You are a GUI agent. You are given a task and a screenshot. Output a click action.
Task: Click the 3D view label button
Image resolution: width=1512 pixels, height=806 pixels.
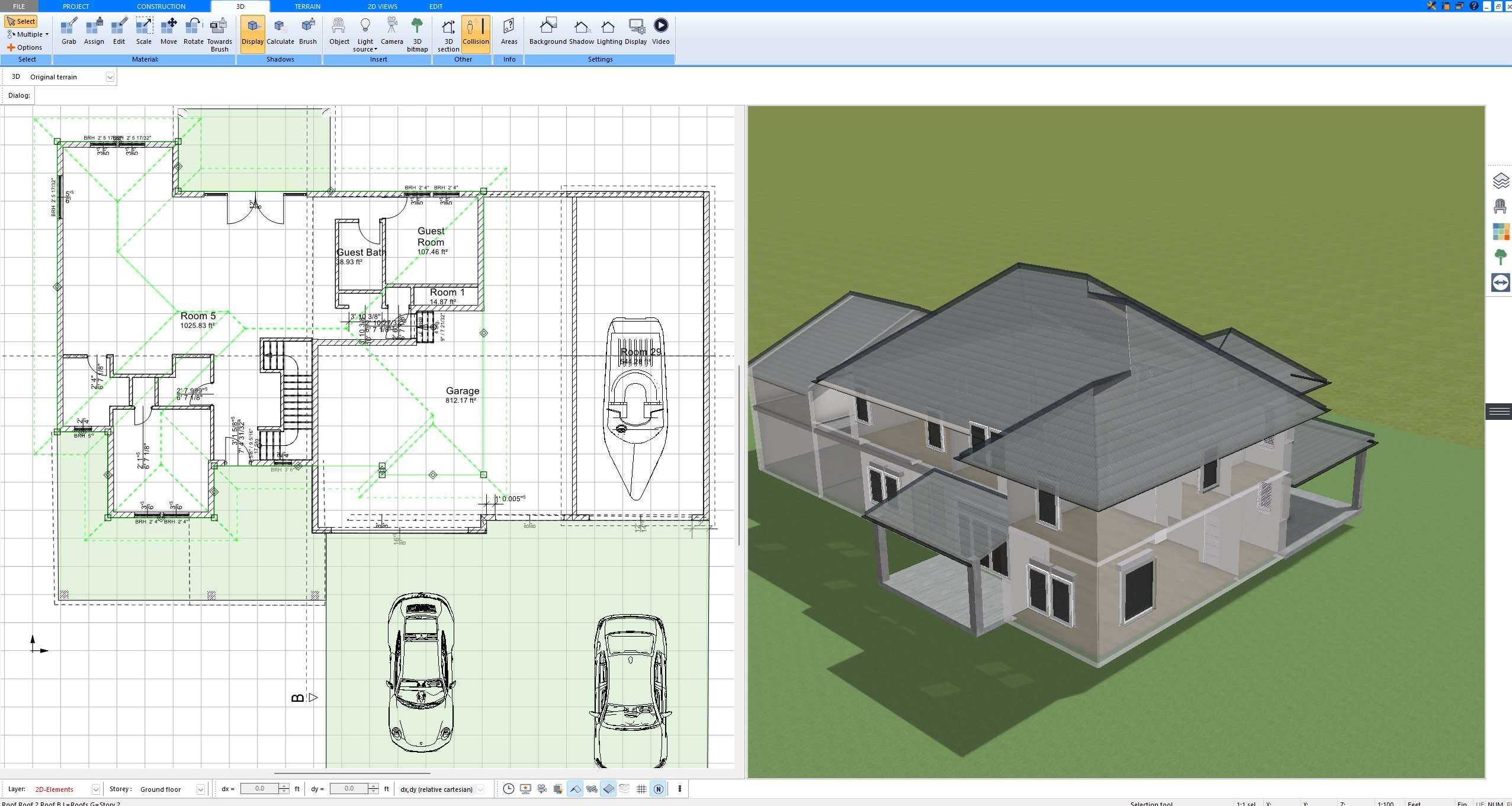(16, 77)
